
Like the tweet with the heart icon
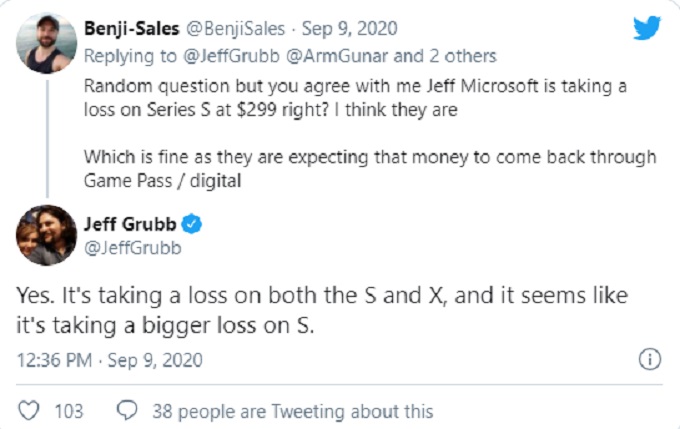(30, 411)
